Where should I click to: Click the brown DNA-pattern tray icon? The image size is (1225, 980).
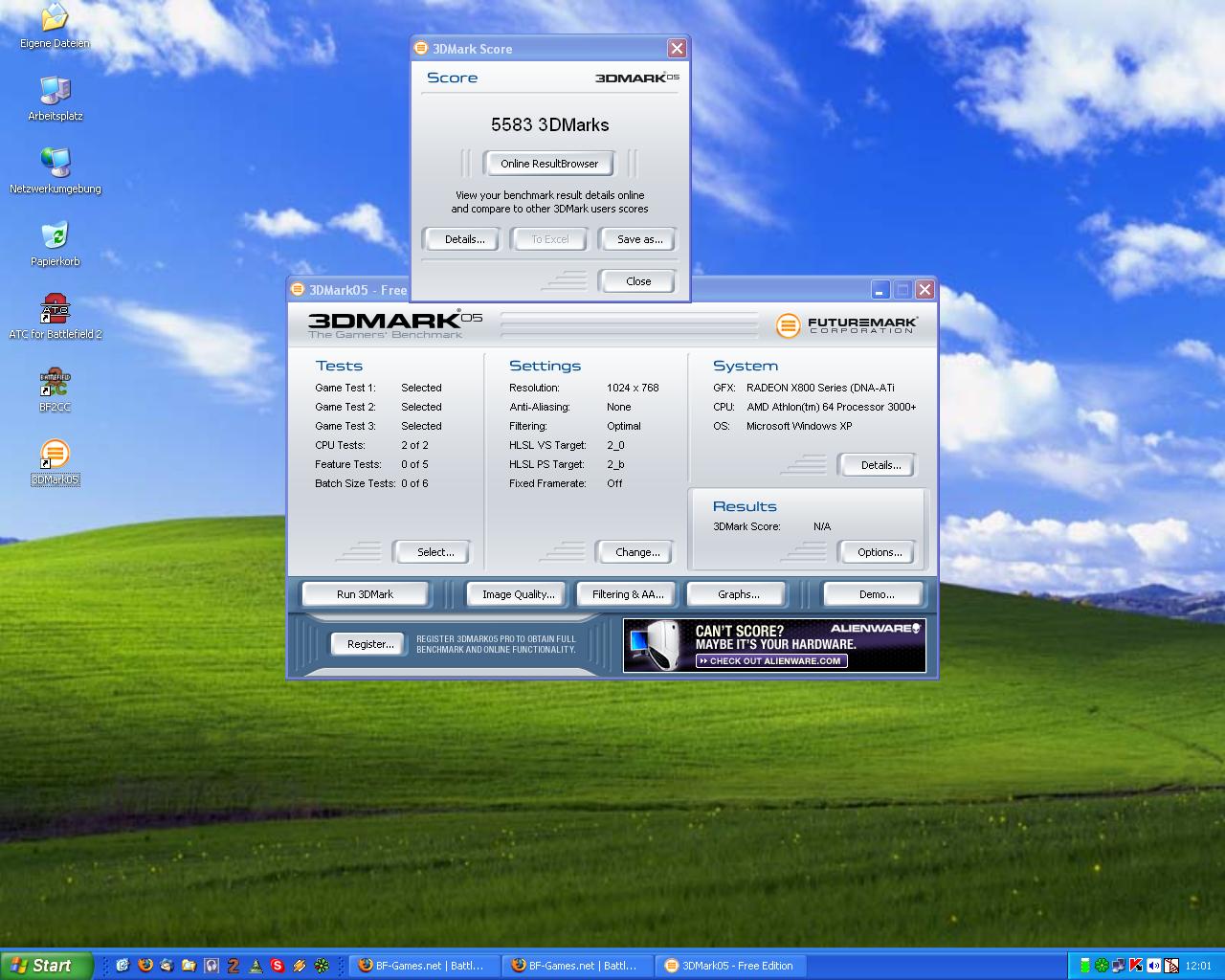click(1170, 966)
